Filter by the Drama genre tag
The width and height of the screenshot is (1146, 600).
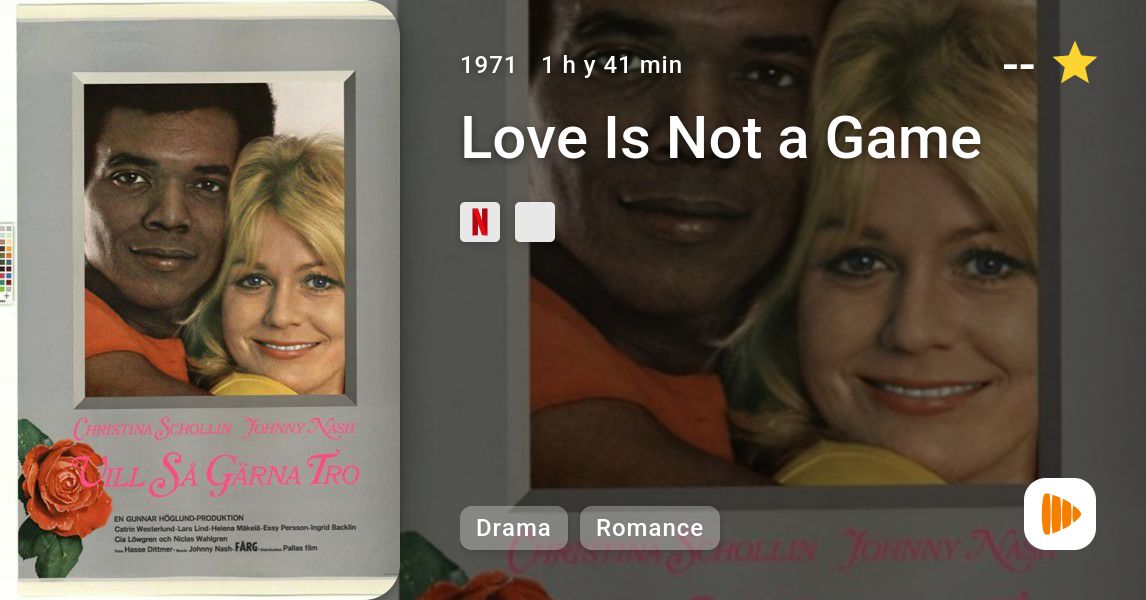[x=513, y=528]
